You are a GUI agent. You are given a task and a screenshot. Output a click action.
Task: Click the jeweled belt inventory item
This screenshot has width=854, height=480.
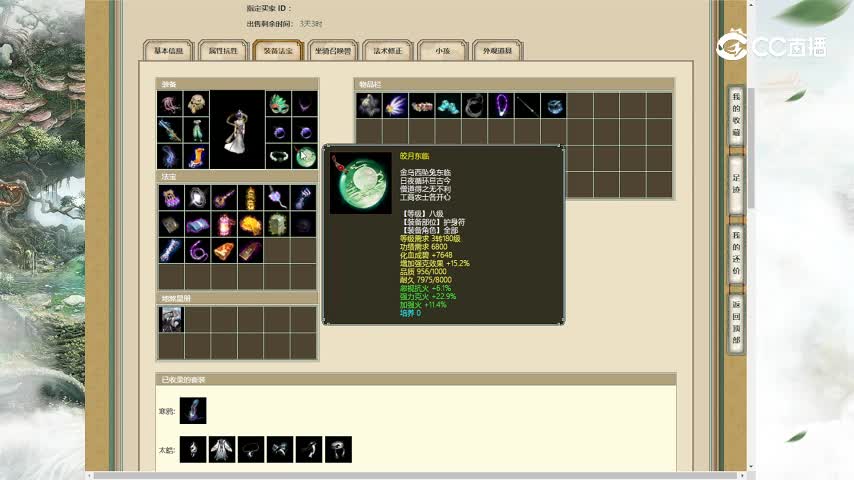pos(422,105)
